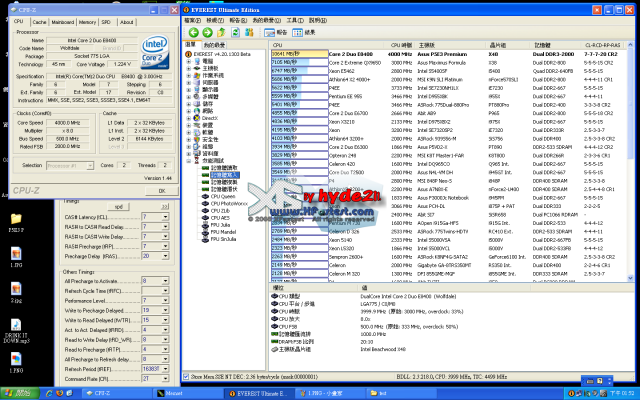
Task: Open the Command Rate (CR) dropdown
Action: [165, 379]
